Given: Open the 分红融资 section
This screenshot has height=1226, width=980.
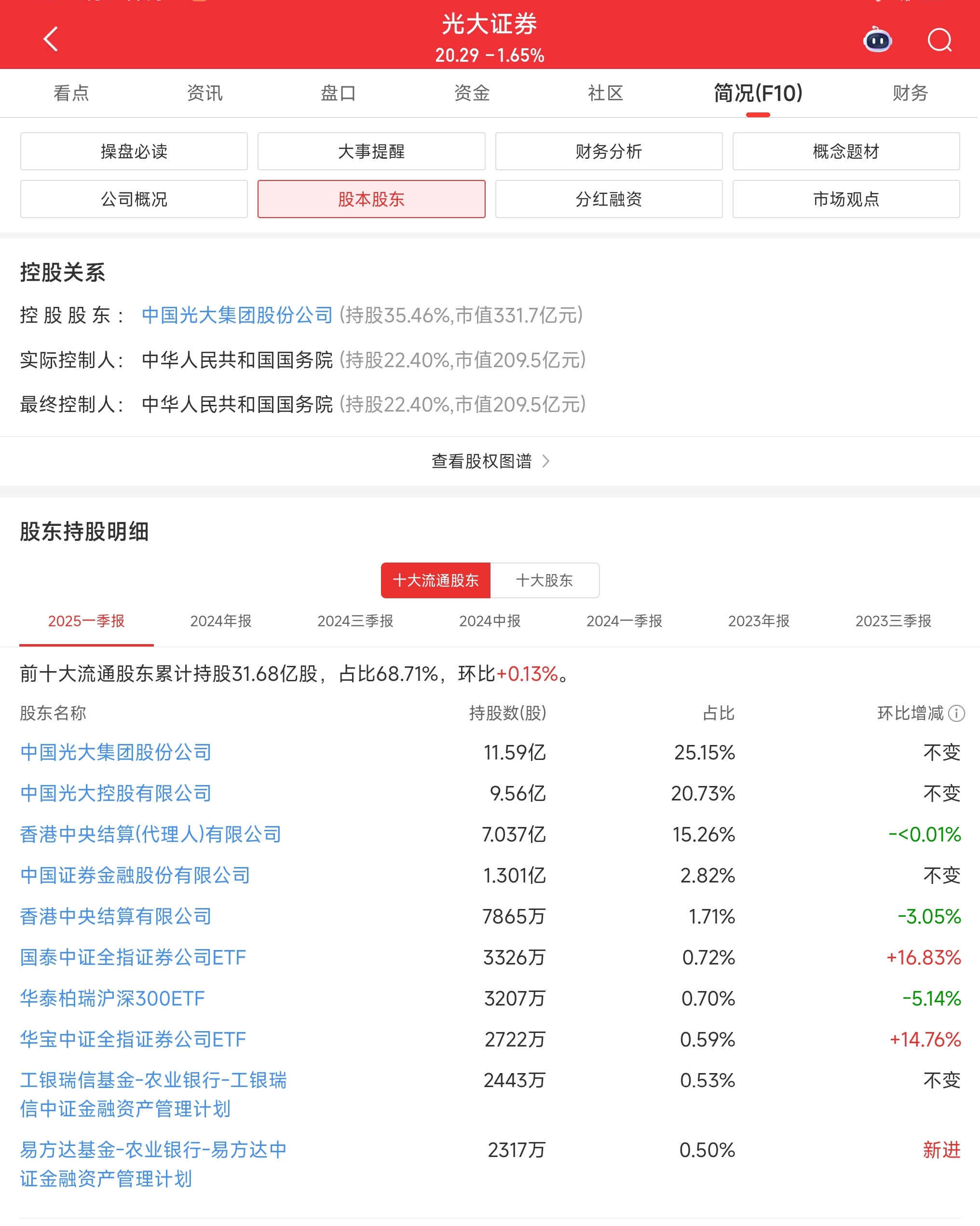Looking at the screenshot, I should [609, 199].
